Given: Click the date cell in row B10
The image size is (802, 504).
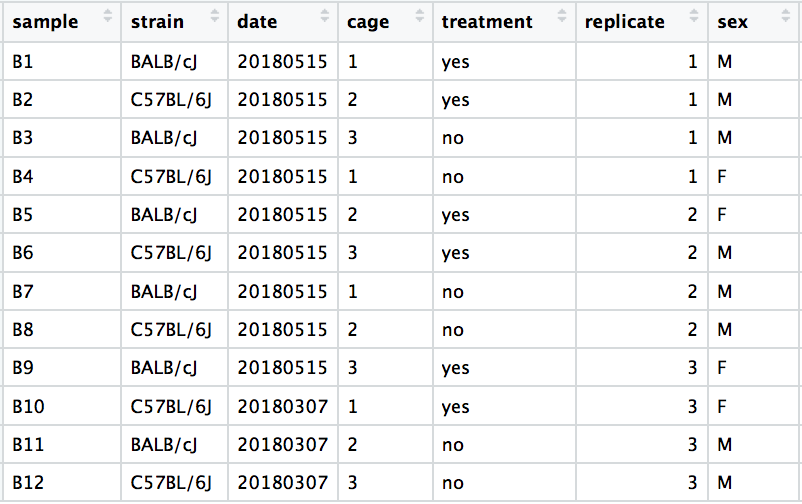Looking at the screenshot, I should (x=282, y=406).
